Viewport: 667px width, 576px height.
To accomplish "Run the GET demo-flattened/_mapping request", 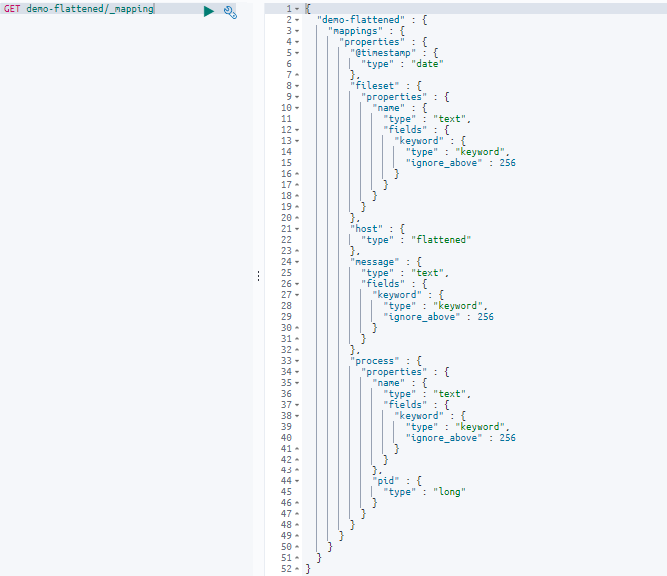I will [208, 11].
